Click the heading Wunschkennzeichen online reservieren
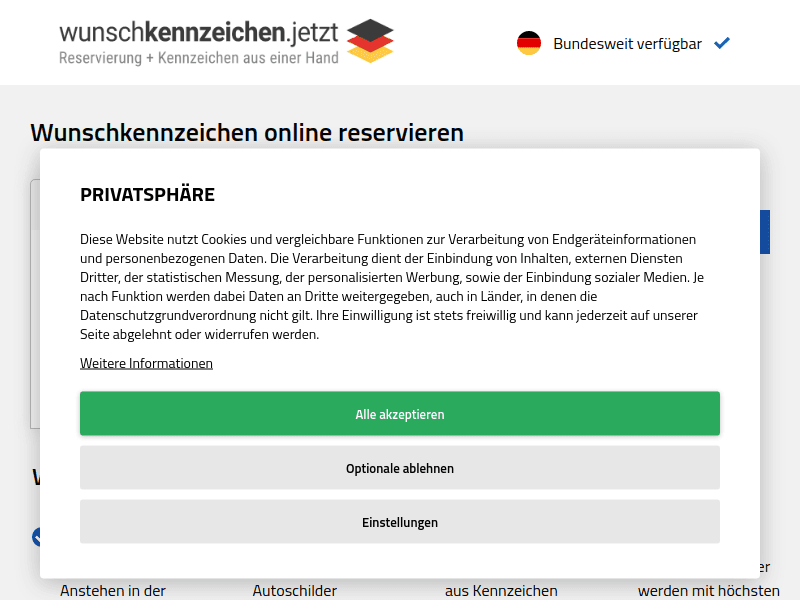Viewport: 800px width, 600px height. [x=246, y=132]
